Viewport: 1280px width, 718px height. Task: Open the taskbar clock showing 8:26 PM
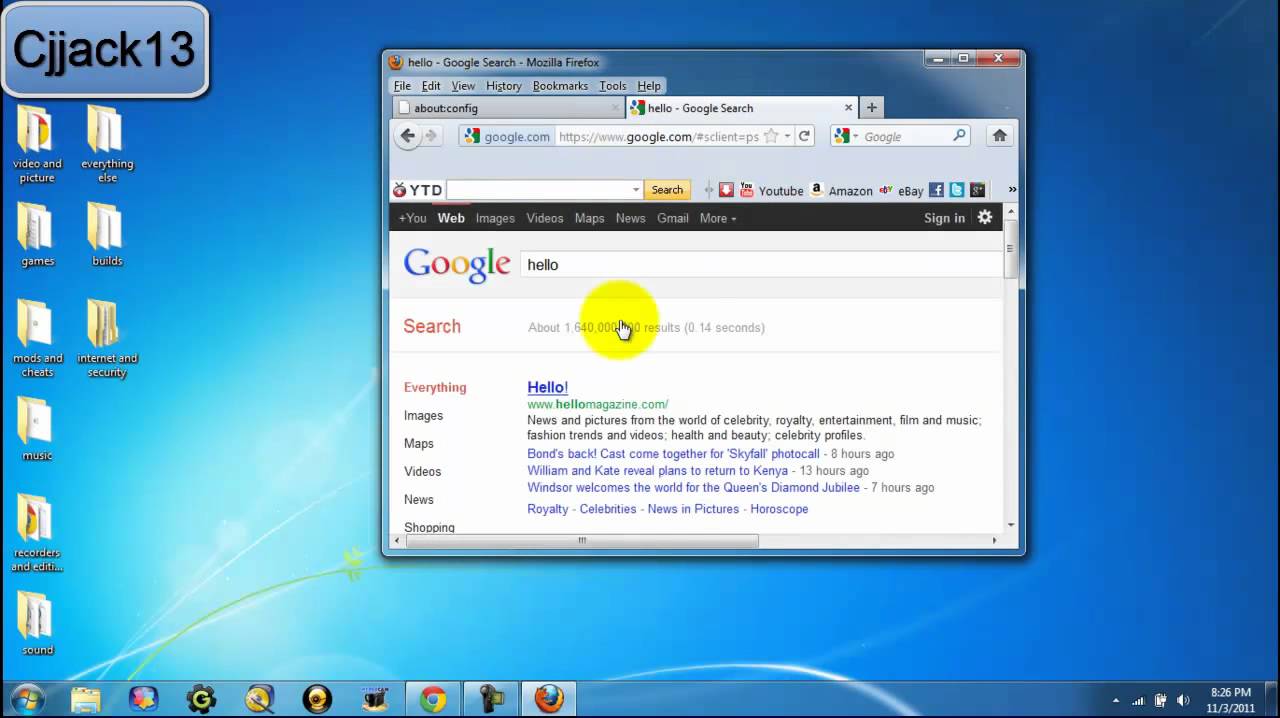[1229, 700]
